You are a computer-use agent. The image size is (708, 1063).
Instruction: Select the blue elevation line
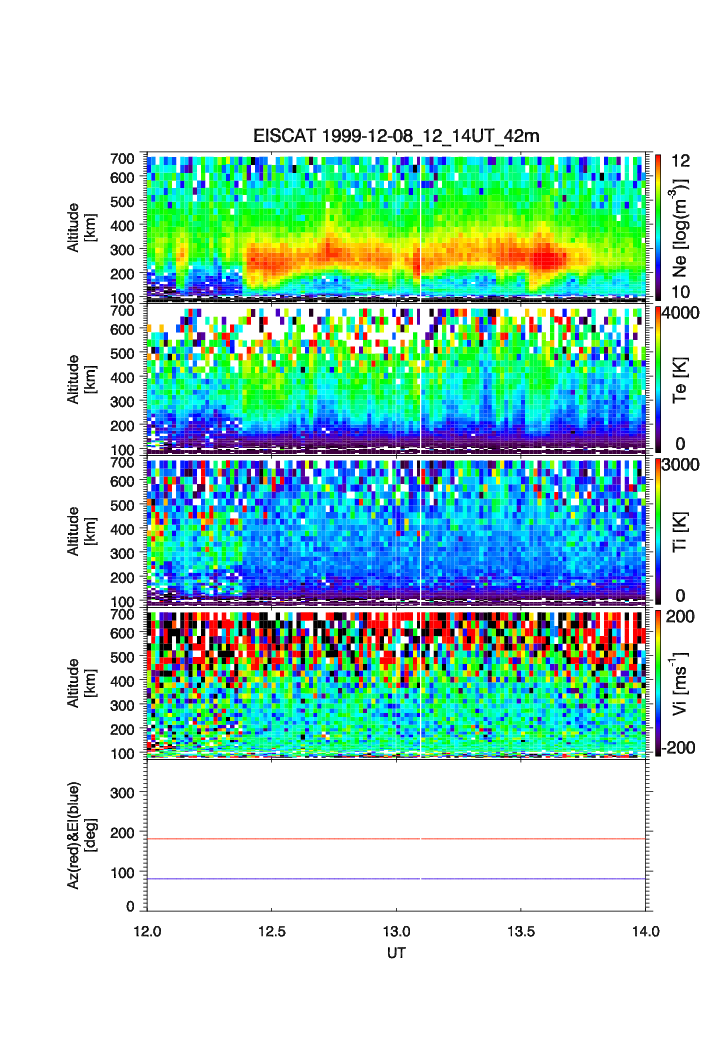tap(300, 879)
